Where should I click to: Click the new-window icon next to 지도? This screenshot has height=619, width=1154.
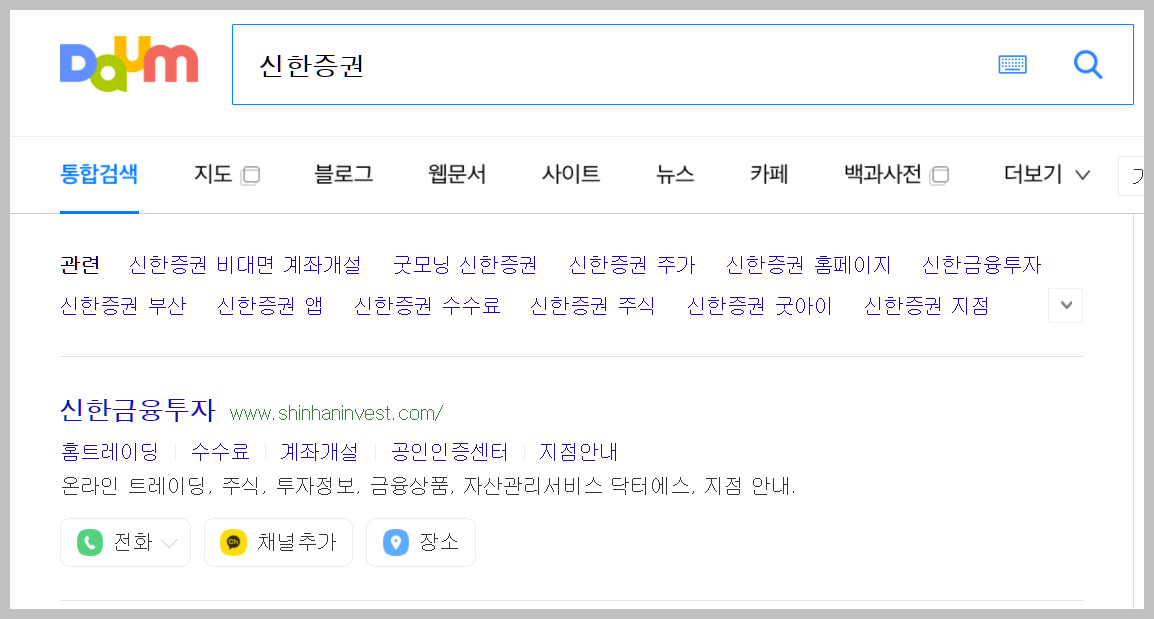click(x=250, y=175)
